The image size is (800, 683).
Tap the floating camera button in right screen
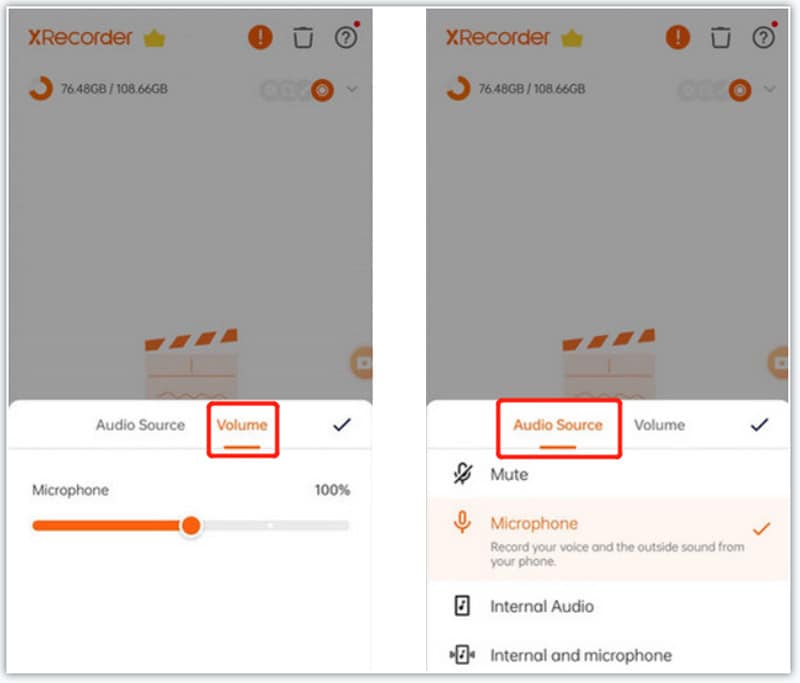[x=779, y=363]
